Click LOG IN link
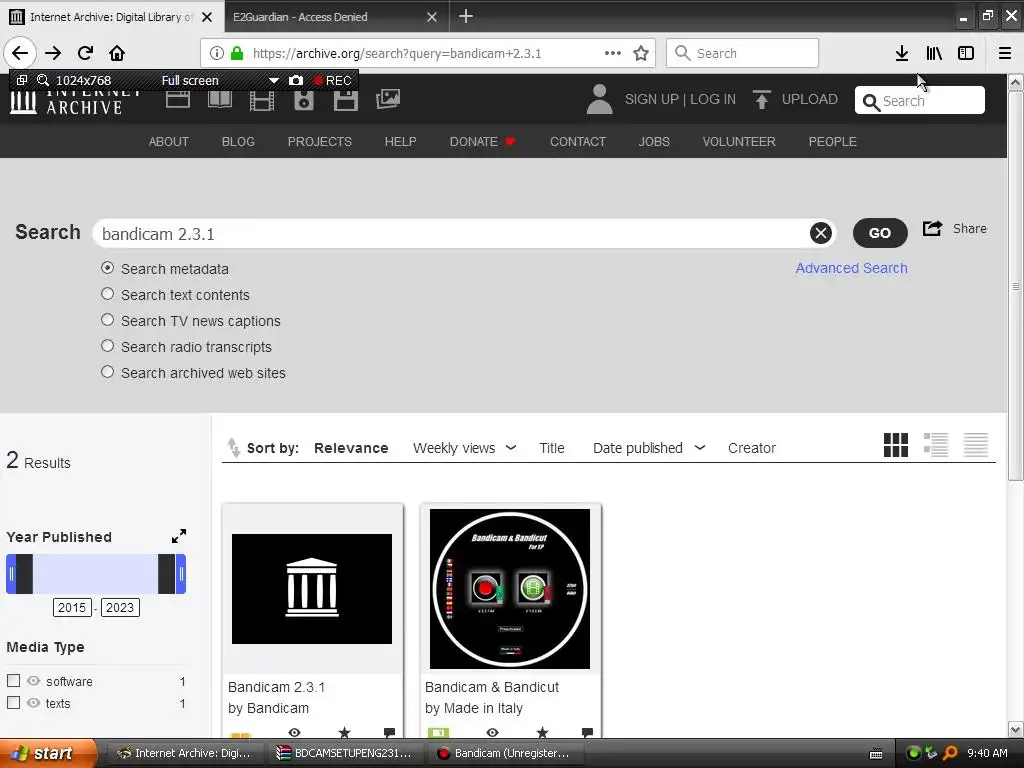The height and width of the screenshot is (768, 1024). coord(712,99)
